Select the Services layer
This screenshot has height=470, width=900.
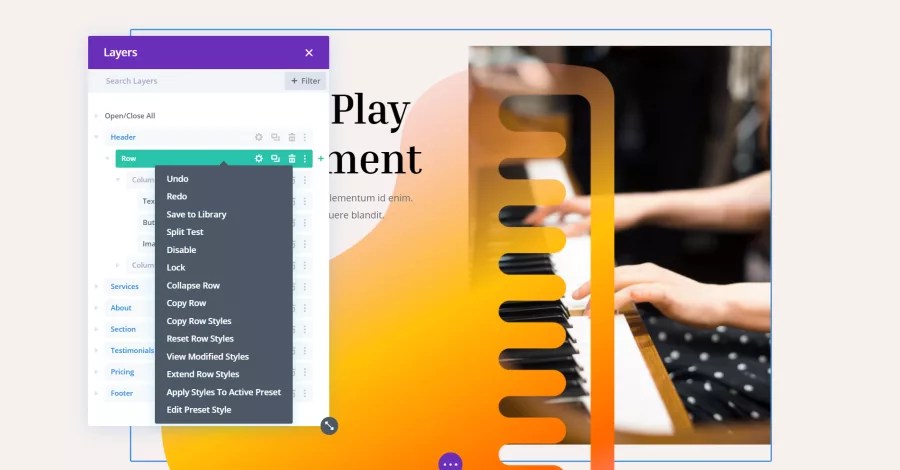125,286
